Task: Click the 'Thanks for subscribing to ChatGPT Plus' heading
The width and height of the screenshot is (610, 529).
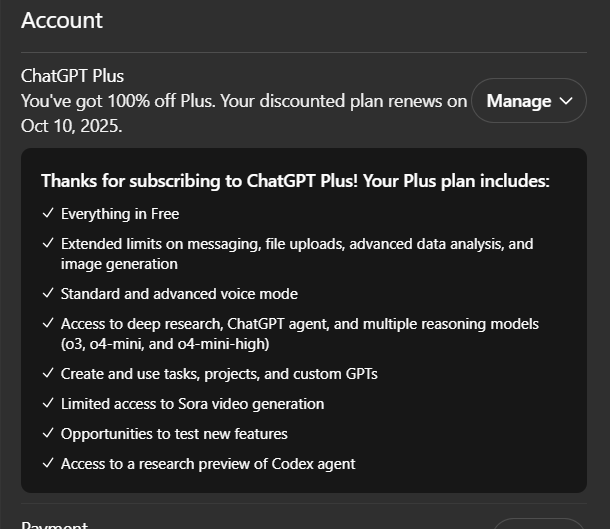Action: 295,181
